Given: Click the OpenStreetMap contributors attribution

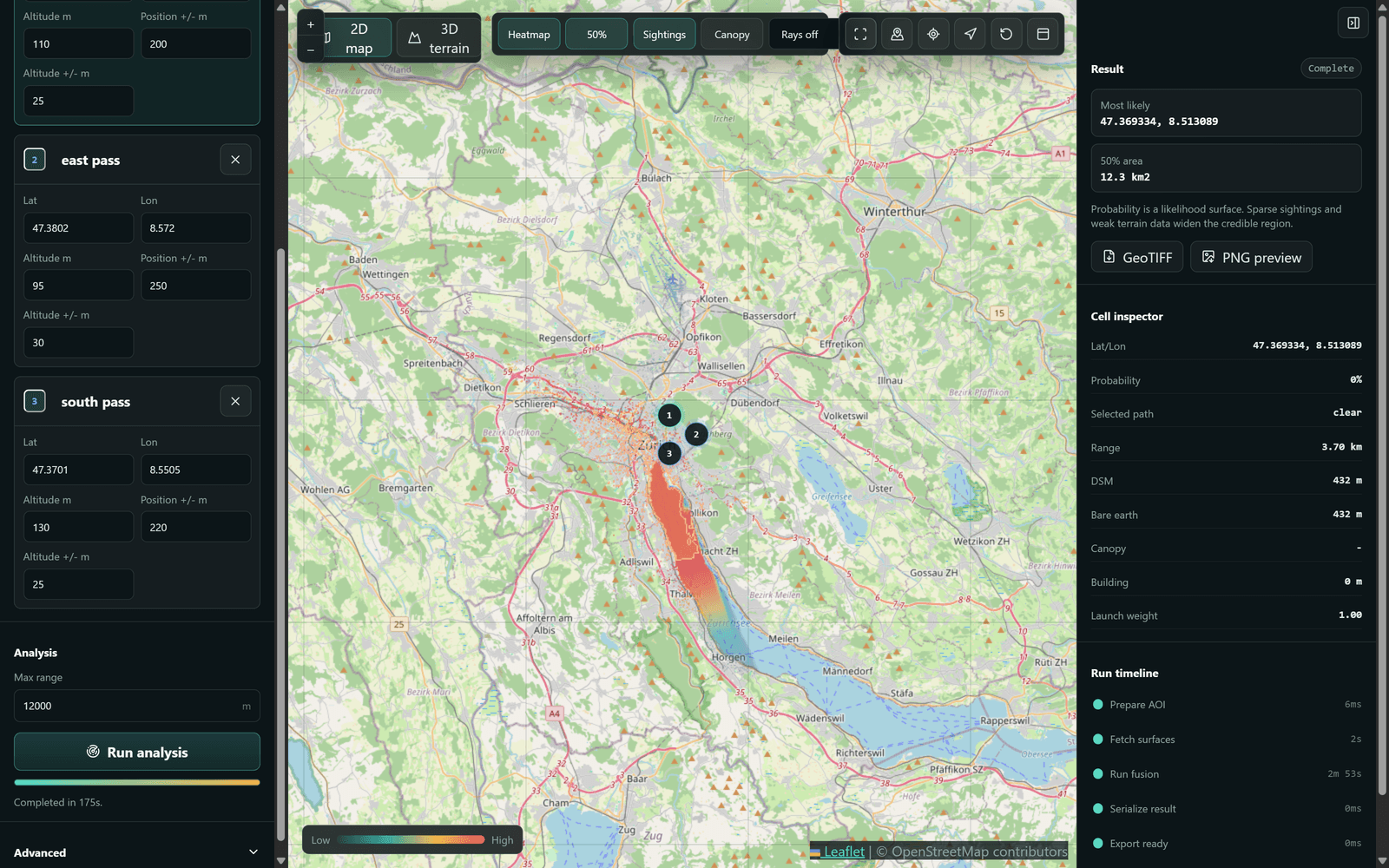Looking at the screenshot, I should pos(971,852).
